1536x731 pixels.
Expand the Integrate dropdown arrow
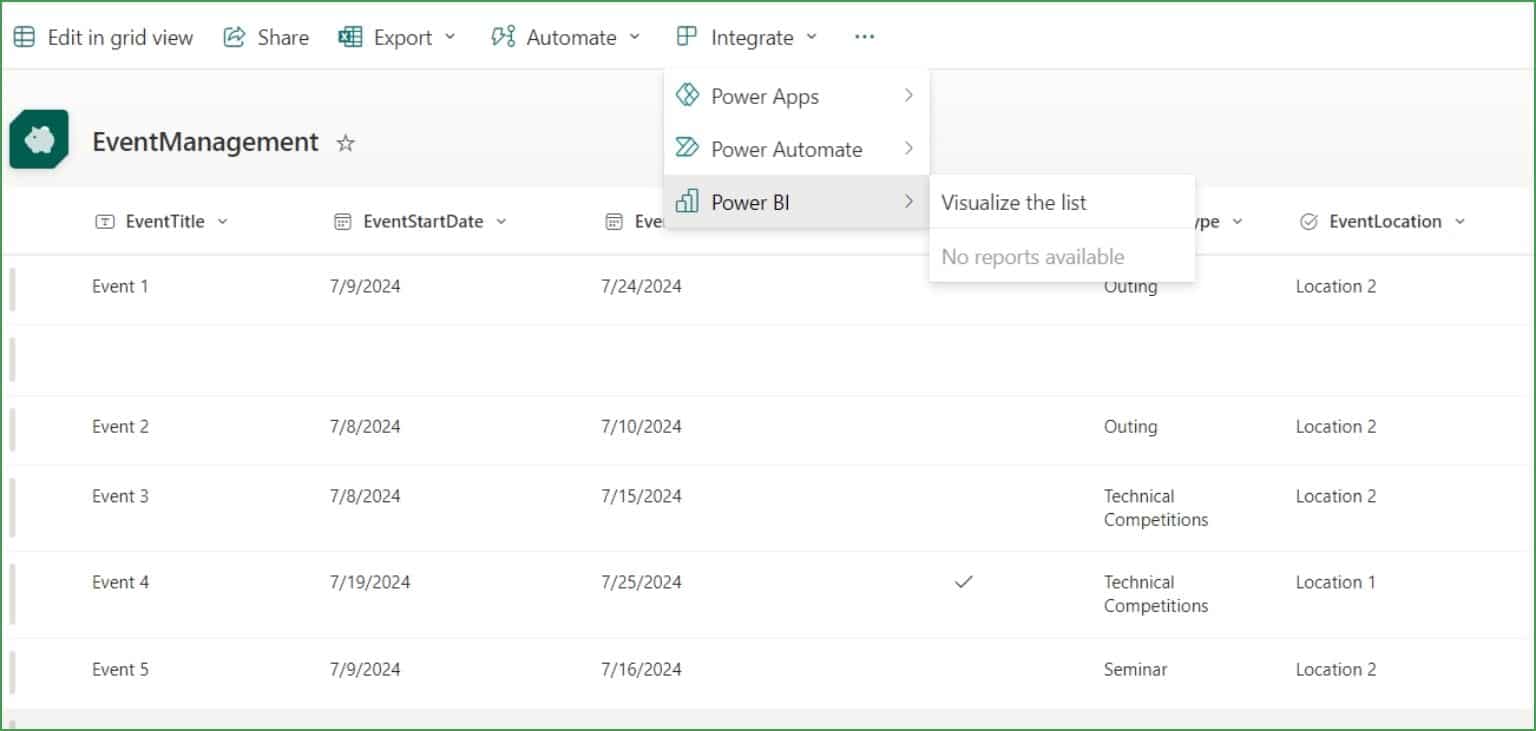coord(811,37)
